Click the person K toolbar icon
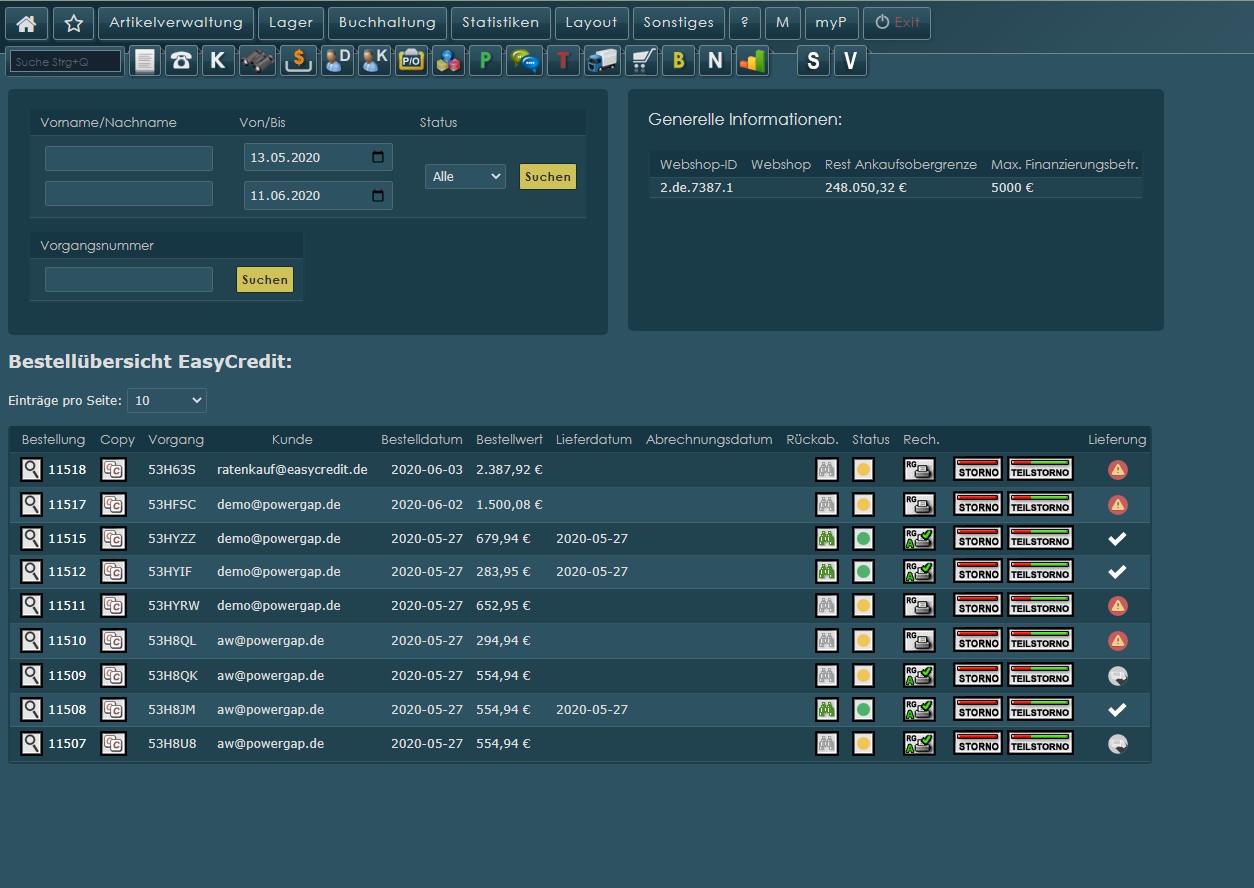This screenshot has width=1254, height=888. pyautogui.click(x=374, y=61)
